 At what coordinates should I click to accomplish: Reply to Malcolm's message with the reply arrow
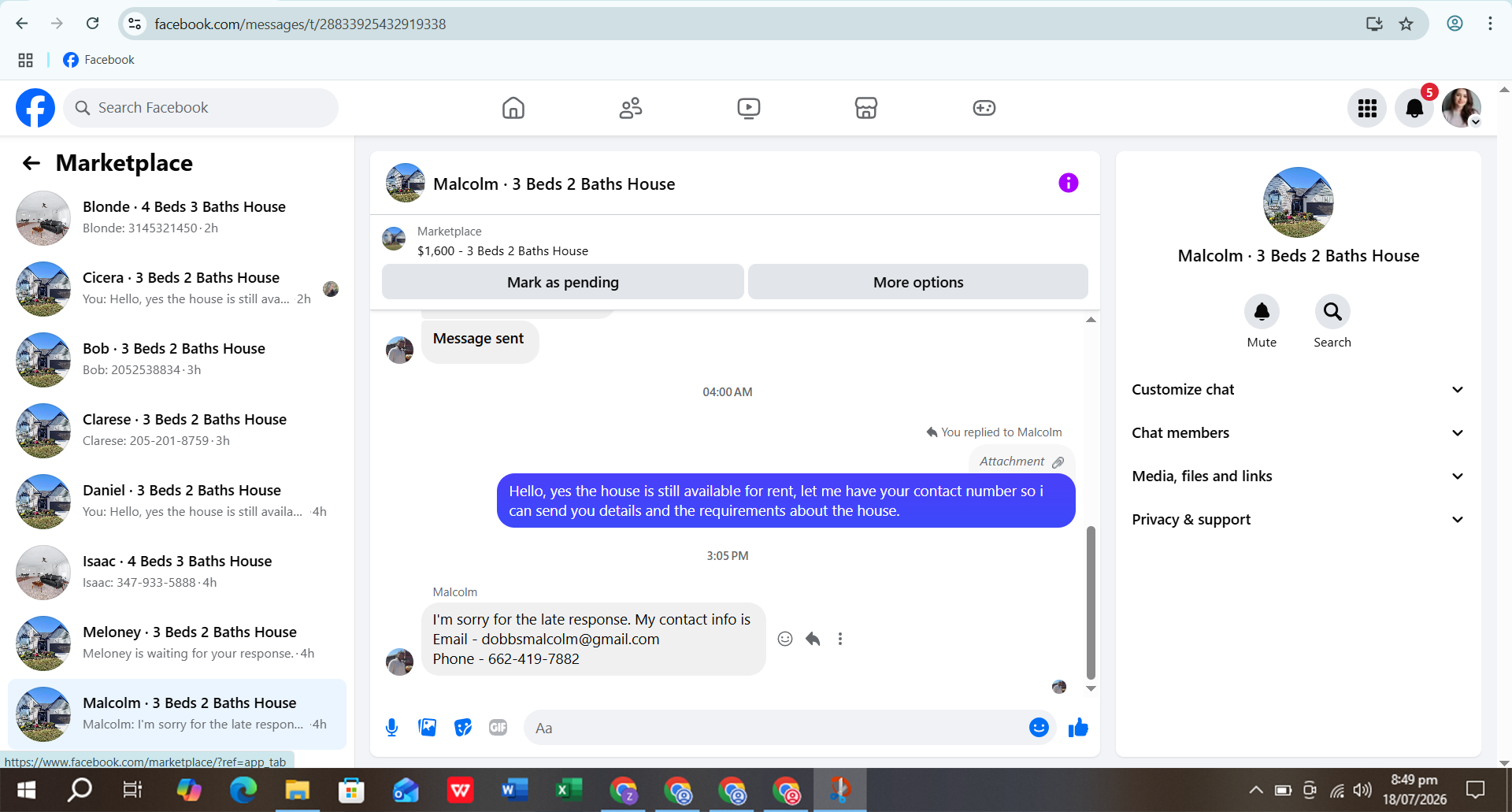tap(813, 639)
